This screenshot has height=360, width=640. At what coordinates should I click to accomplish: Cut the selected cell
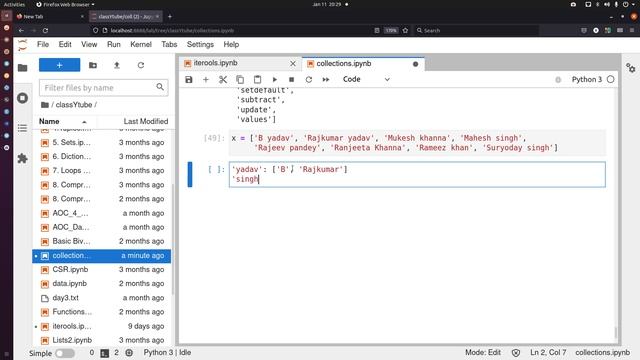(x=223, y=80)
